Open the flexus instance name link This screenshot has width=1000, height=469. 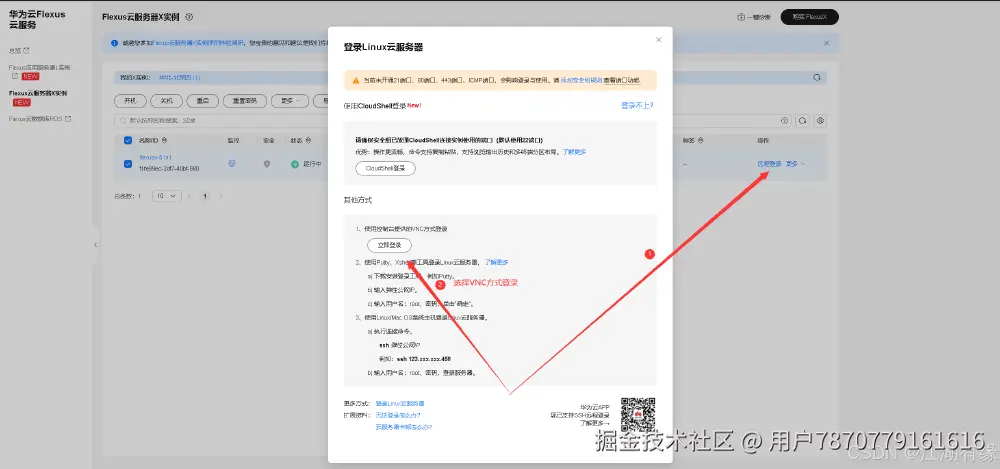pos(156,157)
